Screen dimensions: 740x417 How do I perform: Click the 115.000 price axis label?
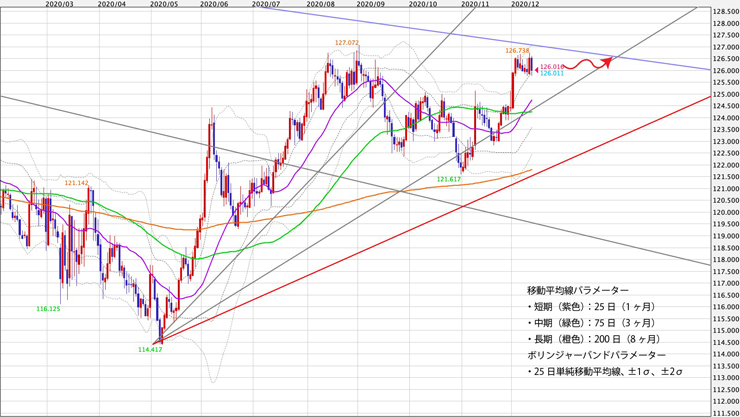727,331
